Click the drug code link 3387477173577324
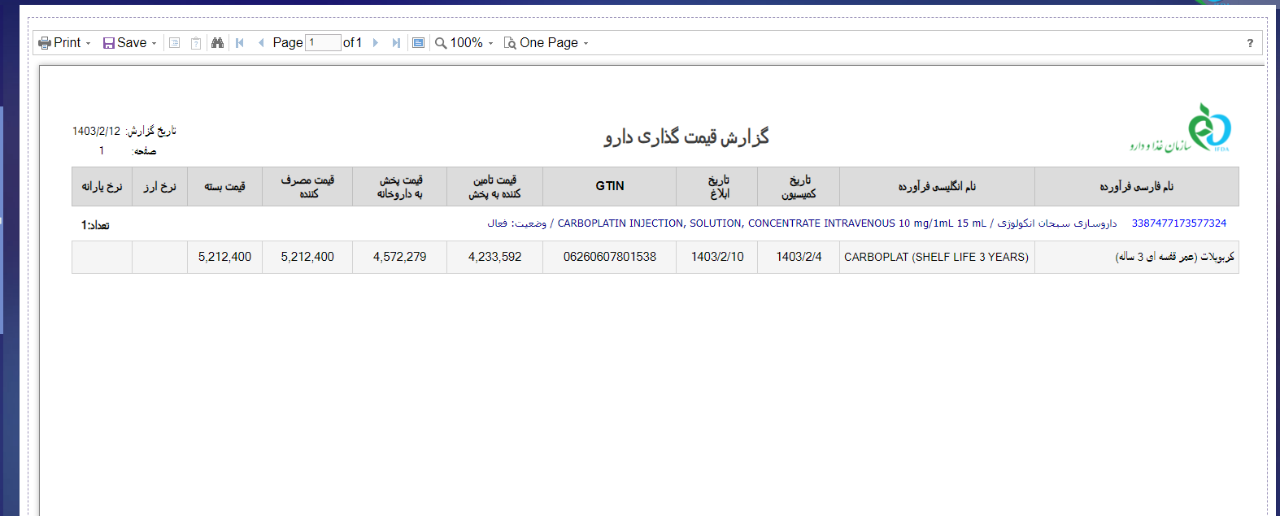The width and height of the screenshot is (1280, 516). click(1178, 223)
